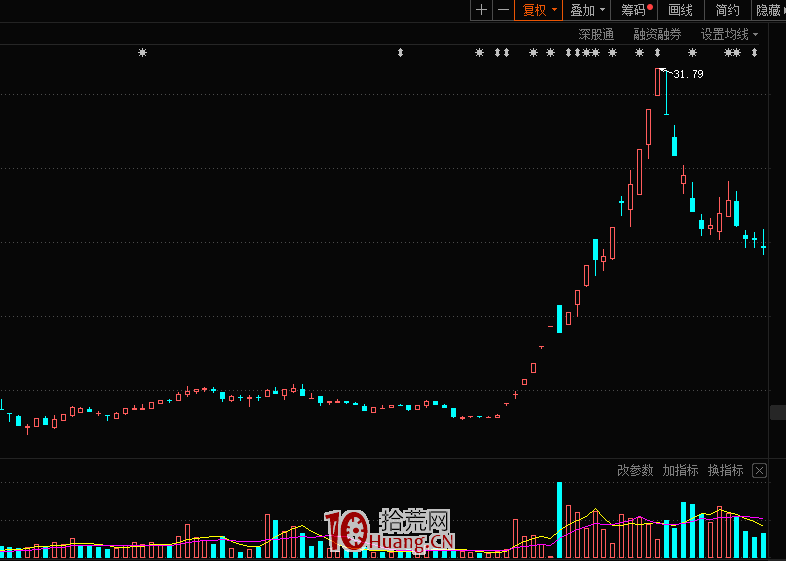Zoom out the chart with minus button

tap(503, 10)
